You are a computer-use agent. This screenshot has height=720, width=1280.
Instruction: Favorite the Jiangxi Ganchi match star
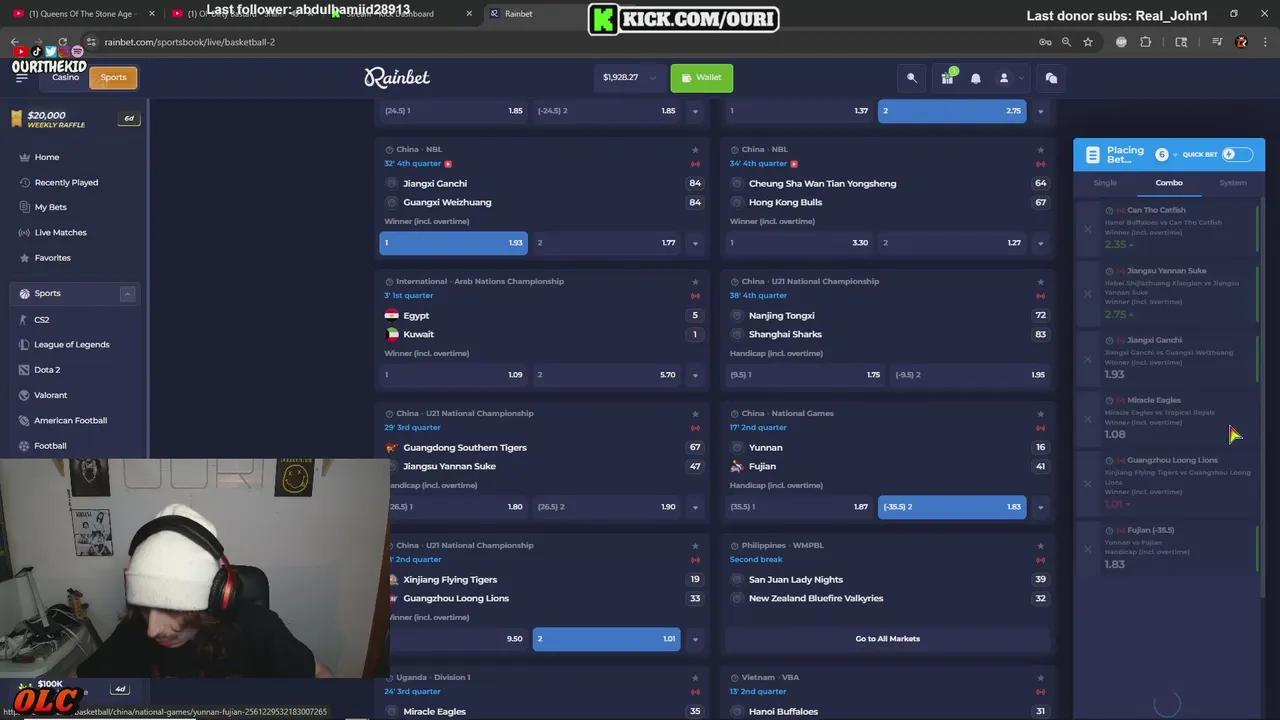(695, 150)
